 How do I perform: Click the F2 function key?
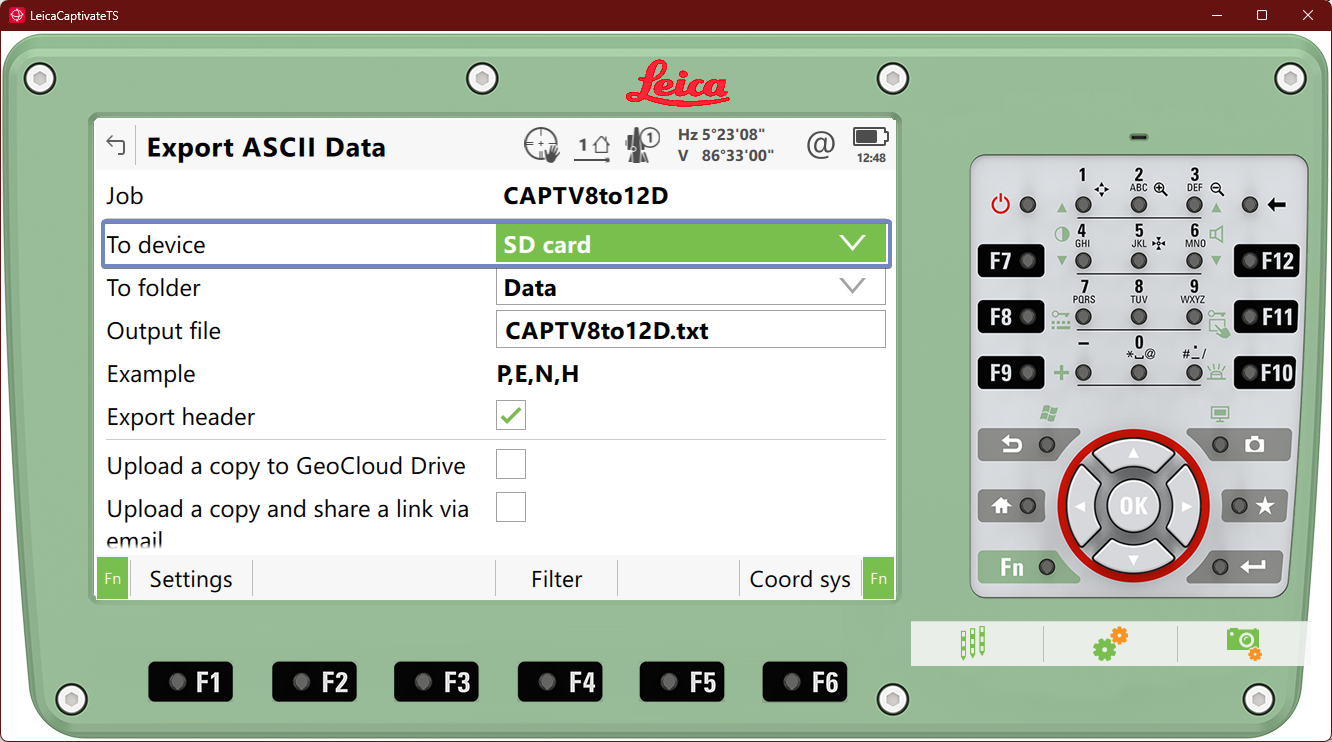[314, 682]
